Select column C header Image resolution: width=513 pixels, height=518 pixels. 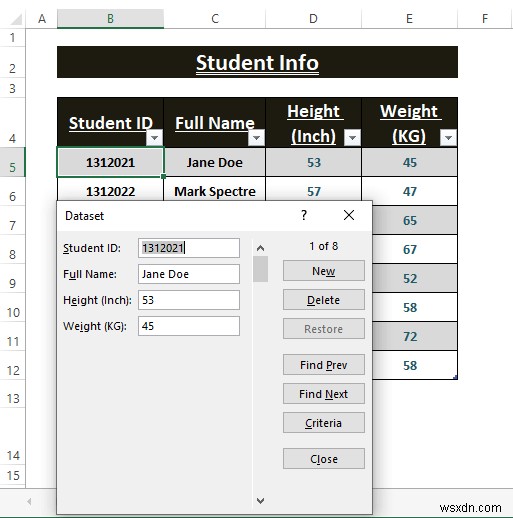tap(215, 19)
